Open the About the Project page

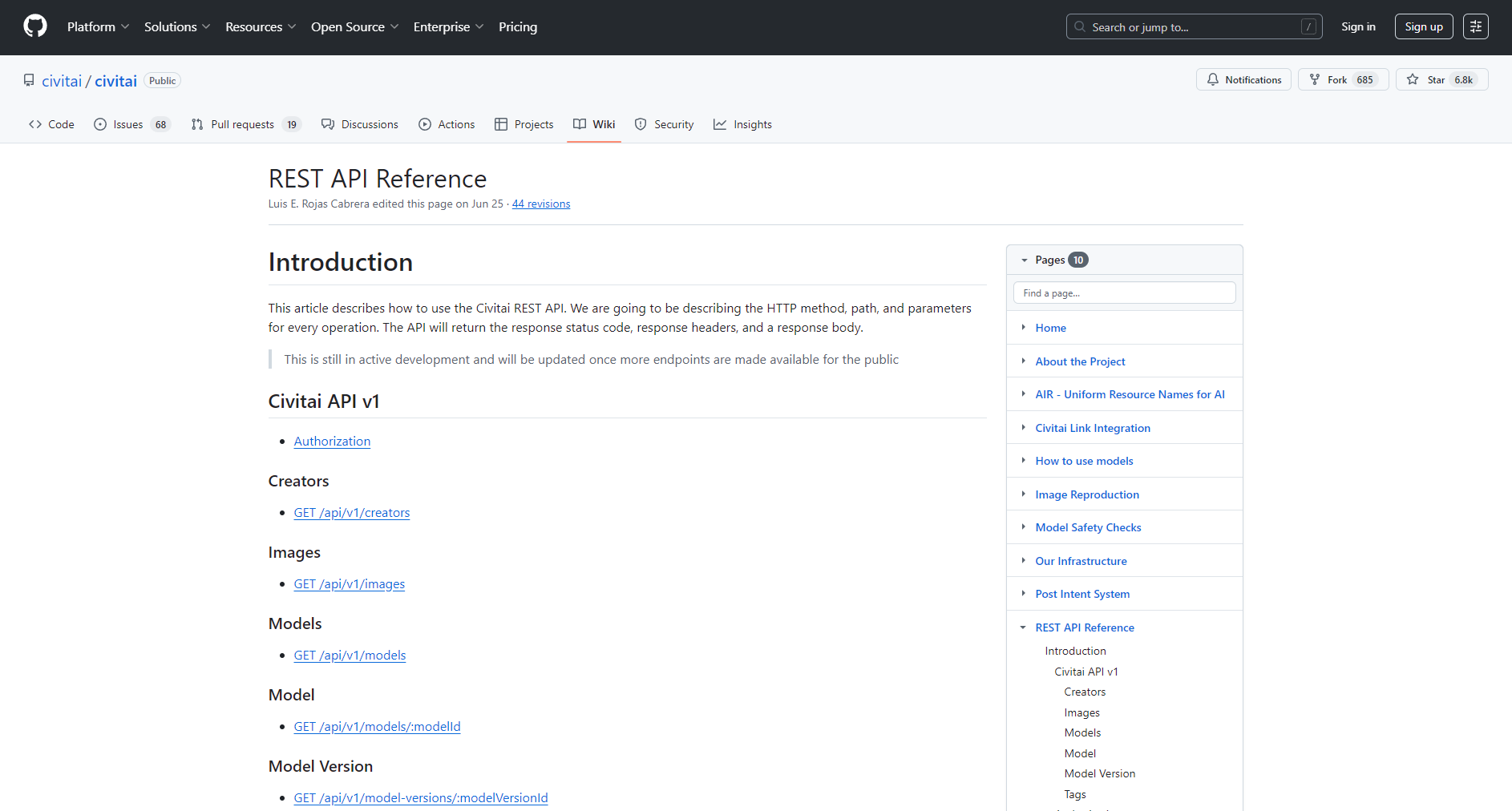click(x=1080, y=361)
